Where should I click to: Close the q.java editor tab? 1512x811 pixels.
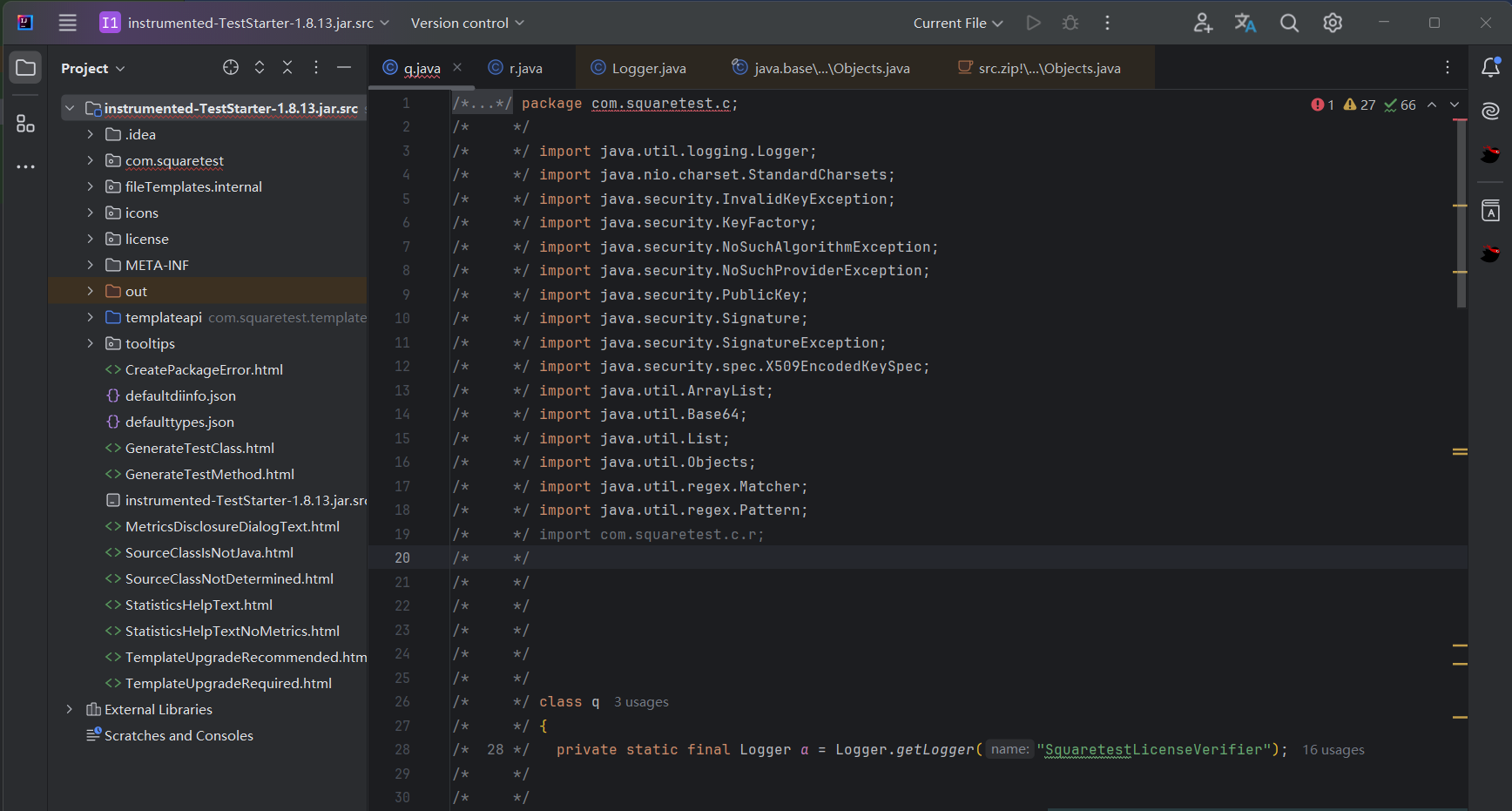[x=457, y=67]
